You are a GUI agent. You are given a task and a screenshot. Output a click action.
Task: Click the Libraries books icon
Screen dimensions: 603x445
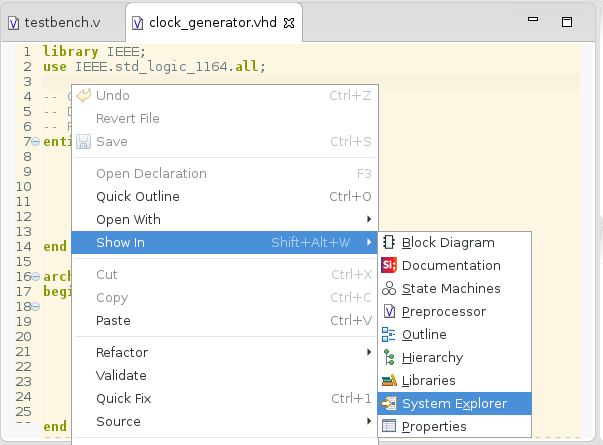(x=389, y=380)
